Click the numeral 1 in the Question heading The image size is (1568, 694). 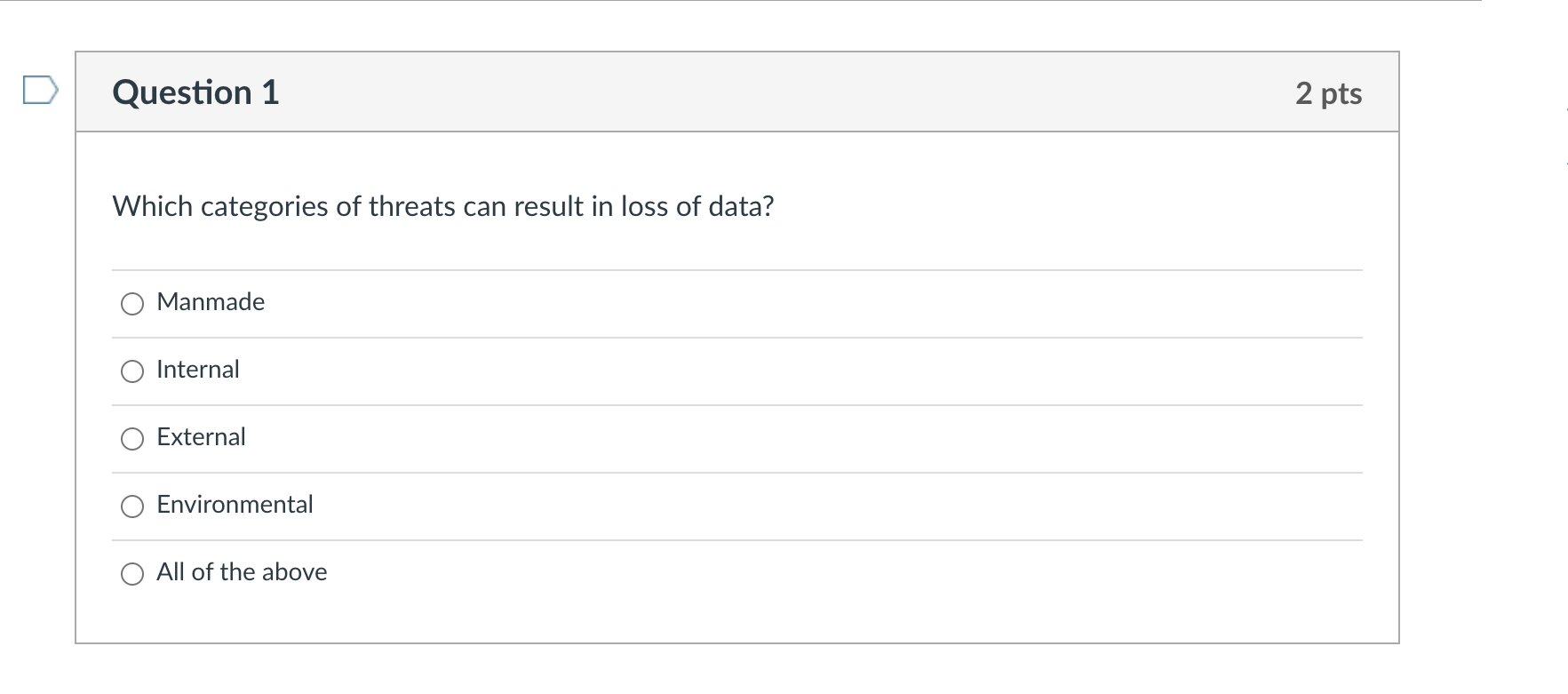(270, 92)
